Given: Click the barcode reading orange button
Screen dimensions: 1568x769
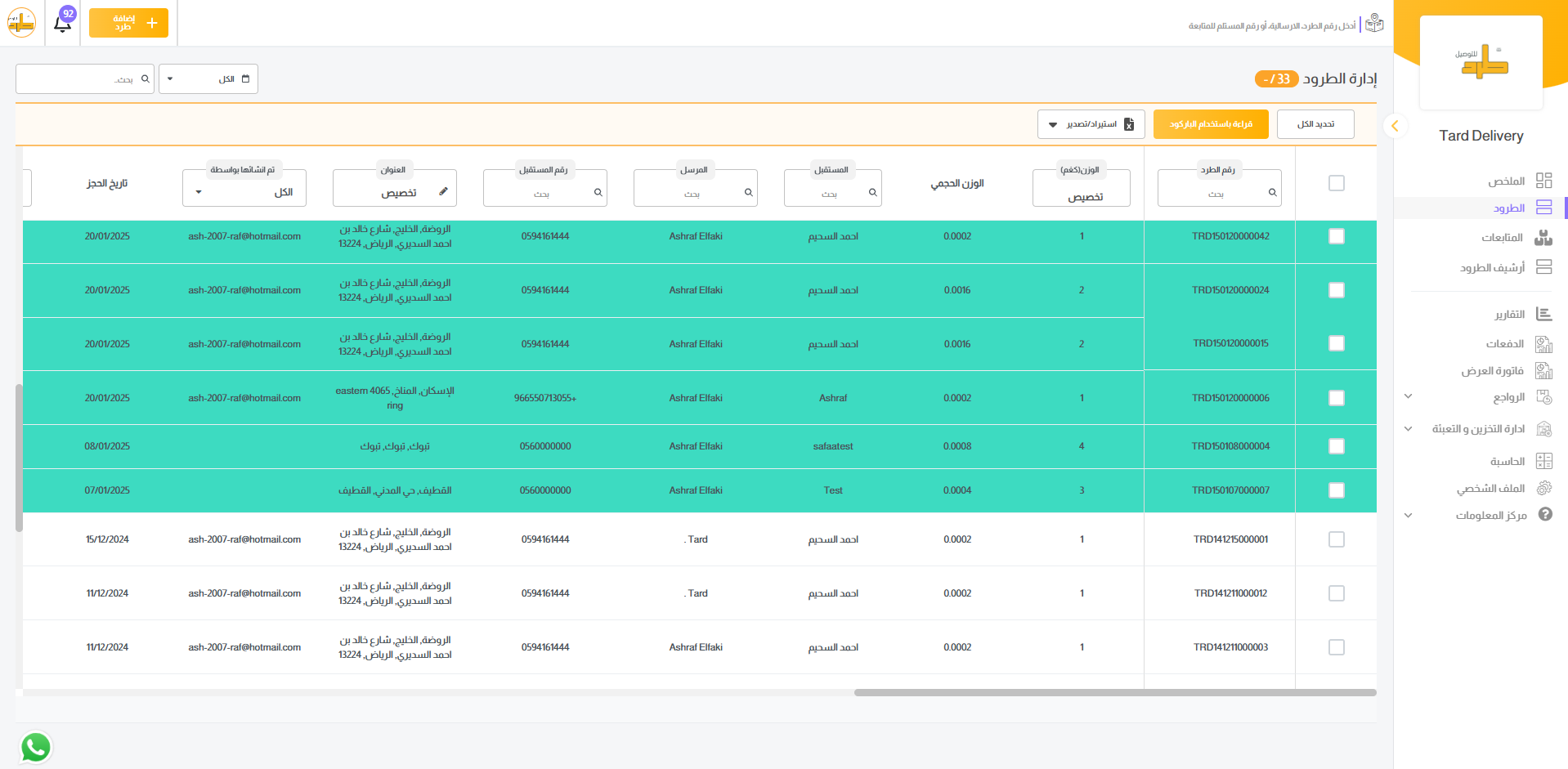Looking at the screenshot, I should click(1210, 124).
